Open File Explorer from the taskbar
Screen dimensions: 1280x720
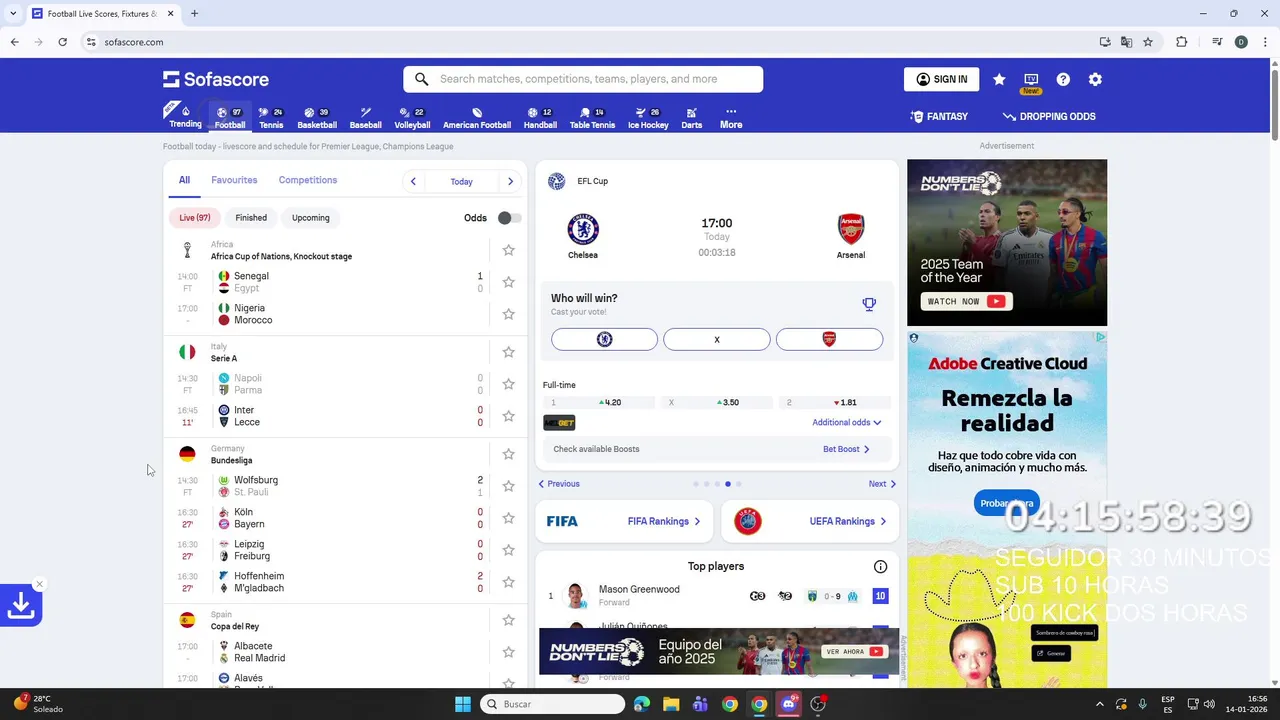671,704
